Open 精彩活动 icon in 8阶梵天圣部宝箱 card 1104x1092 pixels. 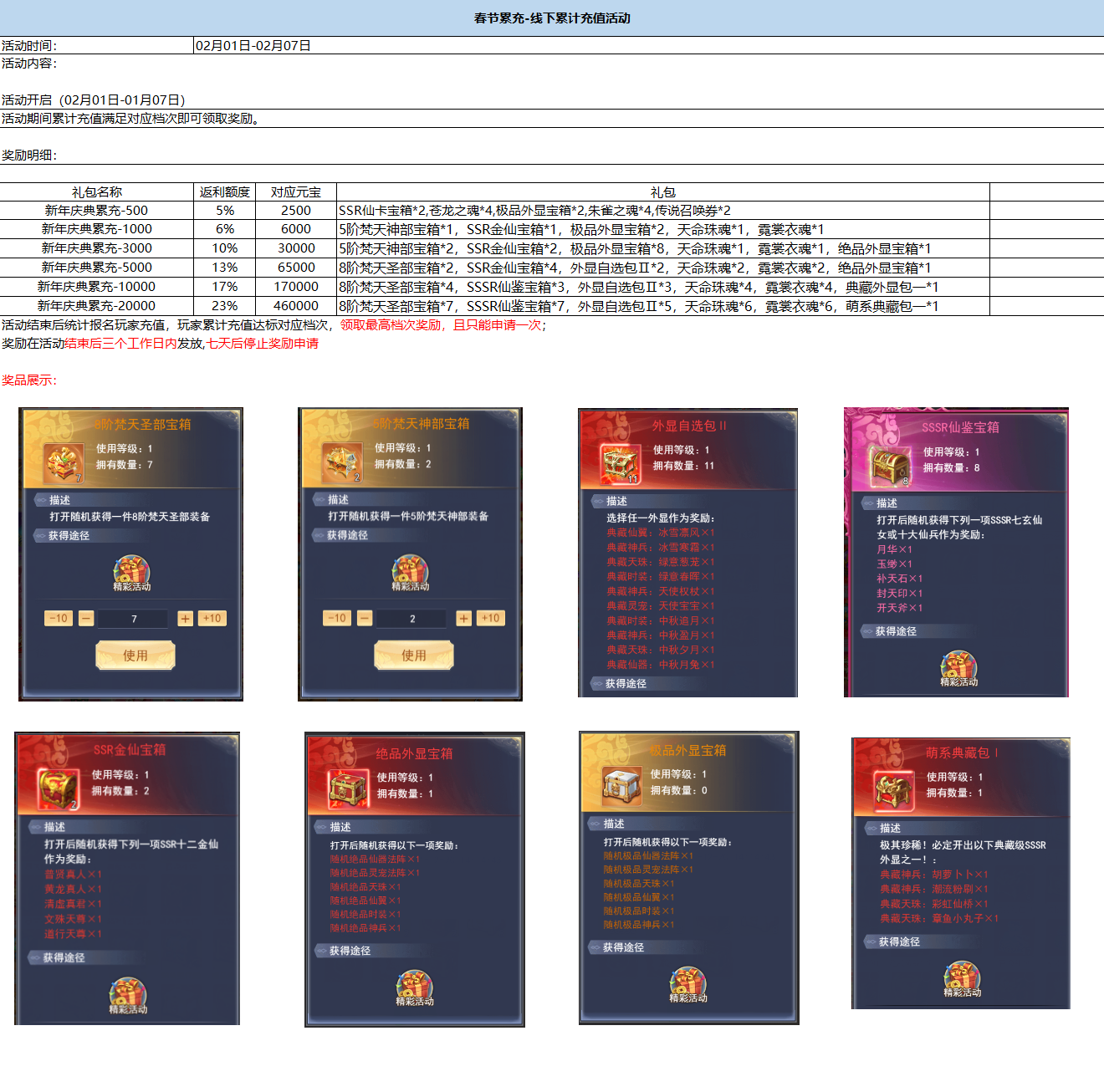click(132, 574)
